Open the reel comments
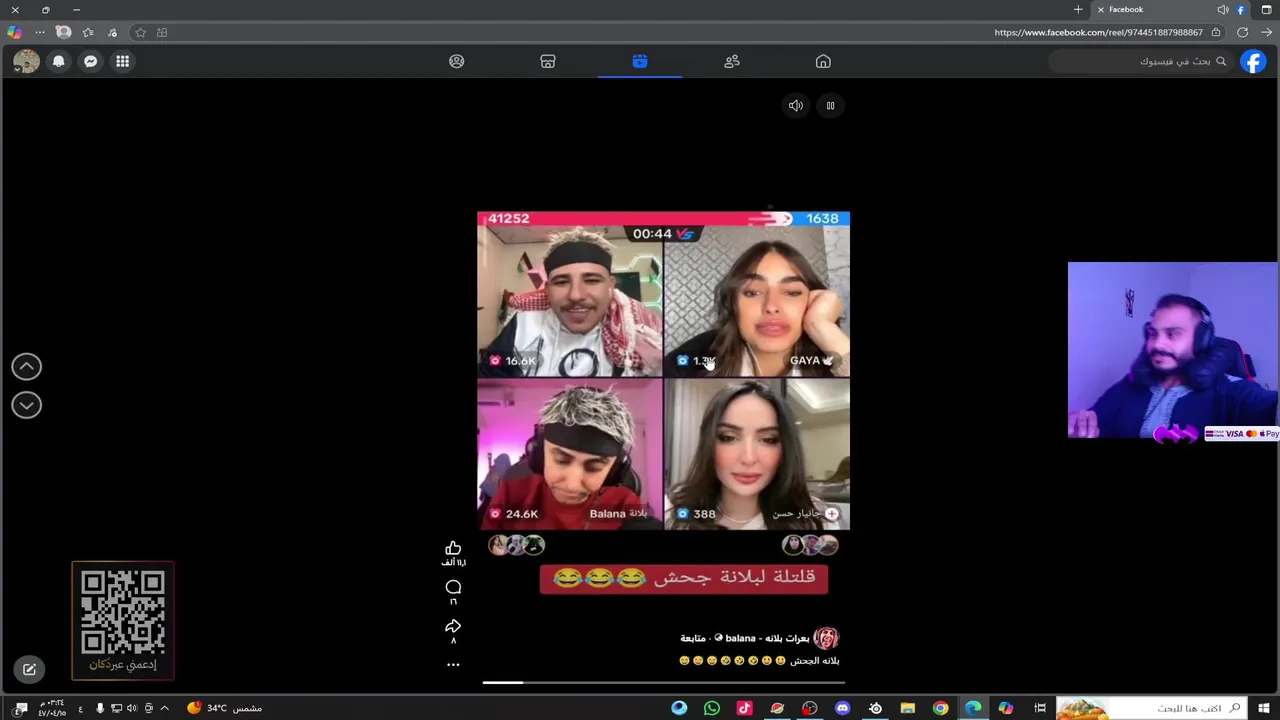Viewport: 1280px width, 720px height. point(453,587)
